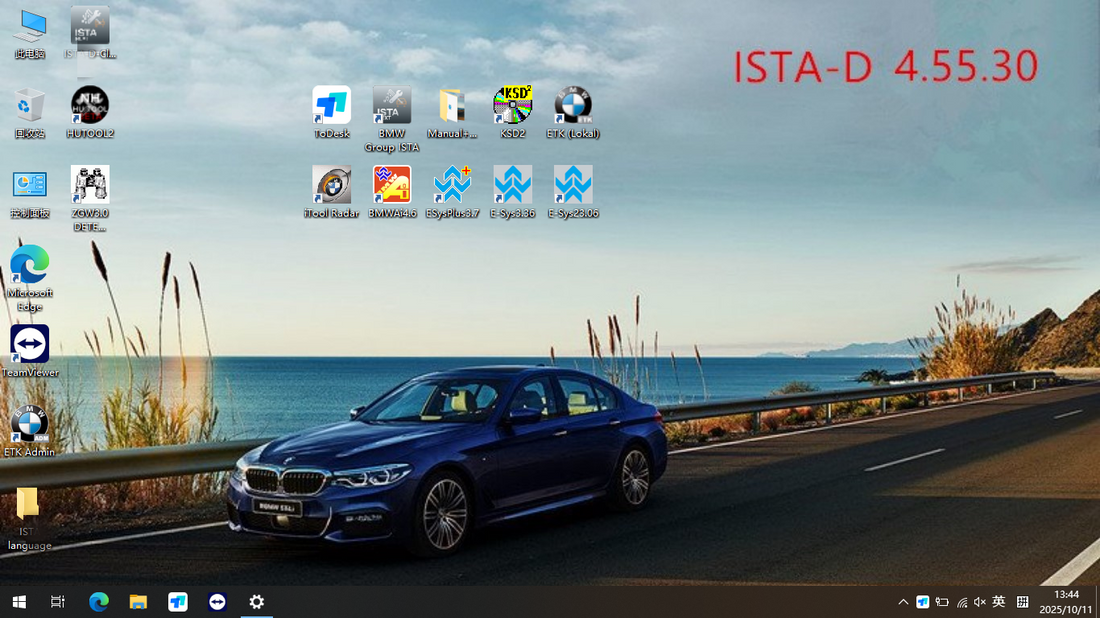1100x618 pixels.
Task: Expand the hidden system tray icons chevron
Action: tap(903, 602)
